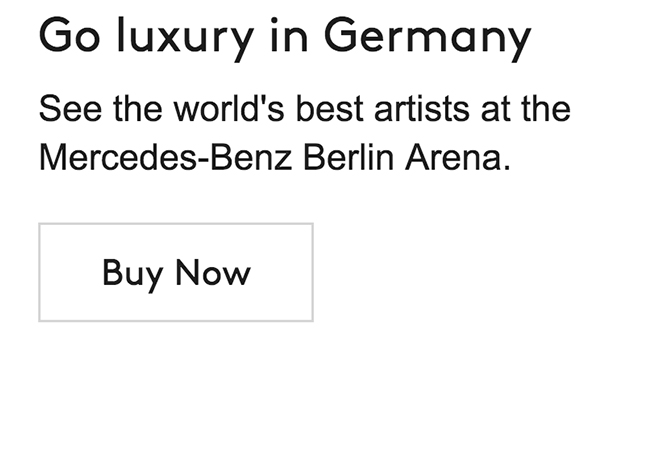Click the Buy Now button

pos(176,273)
